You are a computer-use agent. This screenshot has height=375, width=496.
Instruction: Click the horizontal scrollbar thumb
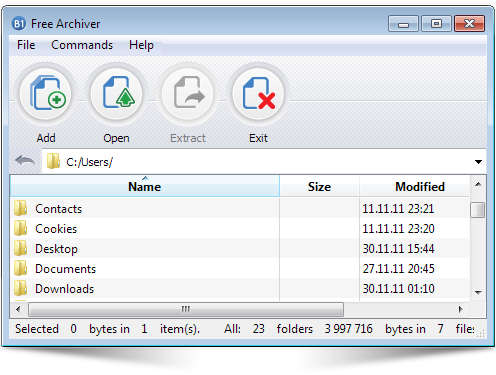pos(186,309)
